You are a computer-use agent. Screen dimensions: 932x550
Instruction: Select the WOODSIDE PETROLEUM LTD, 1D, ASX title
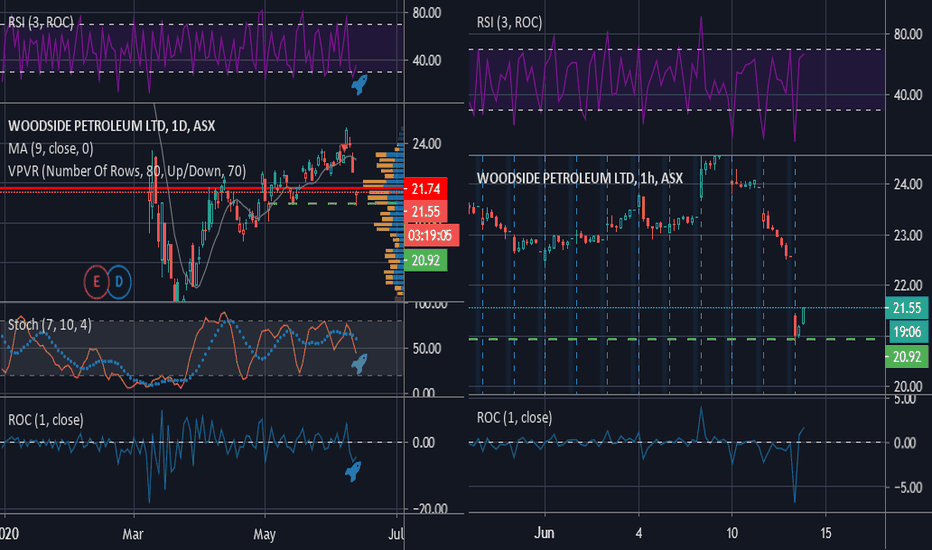coord(112,126)
